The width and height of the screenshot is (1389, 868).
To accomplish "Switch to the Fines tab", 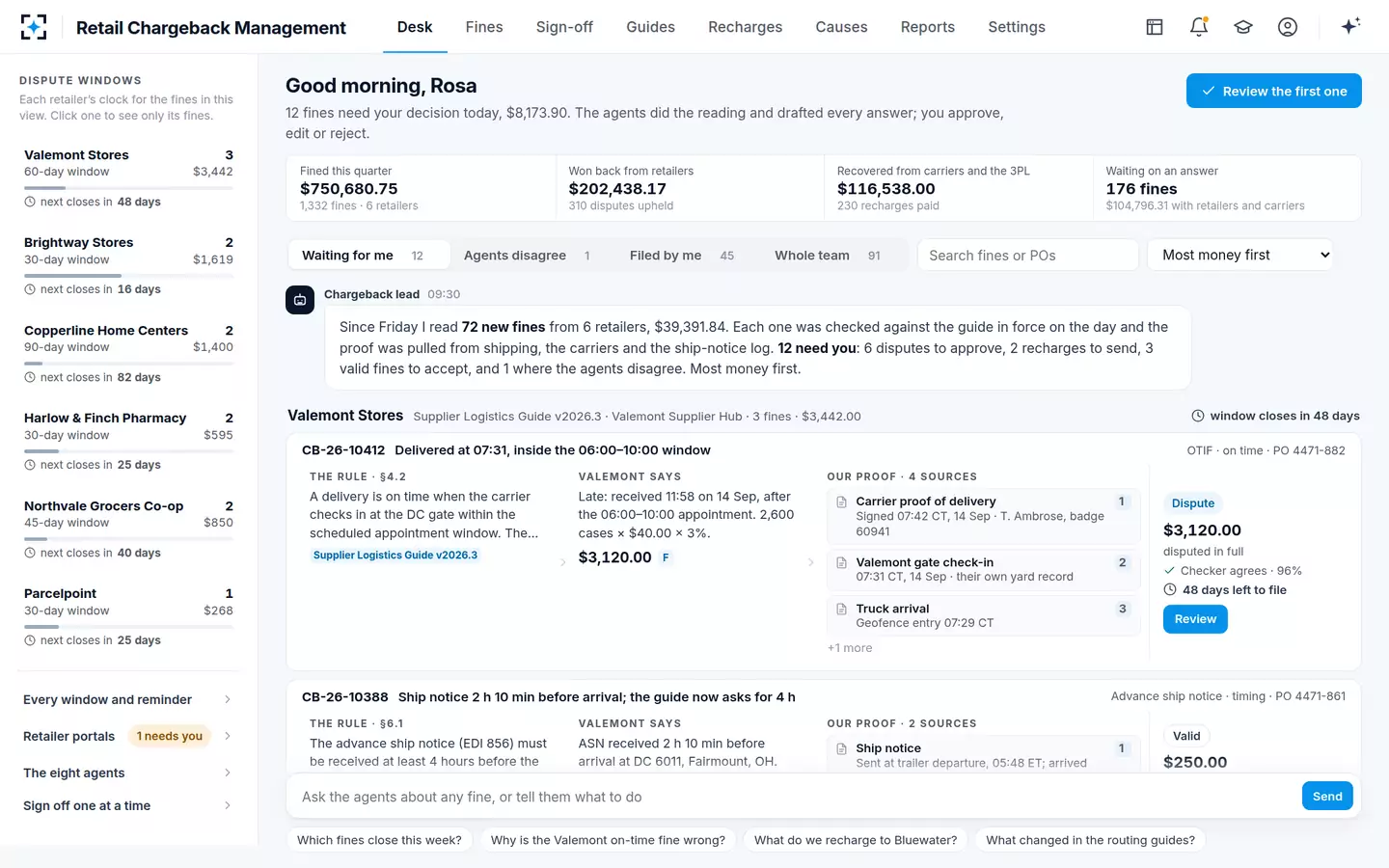I will [x=484, y=27].
